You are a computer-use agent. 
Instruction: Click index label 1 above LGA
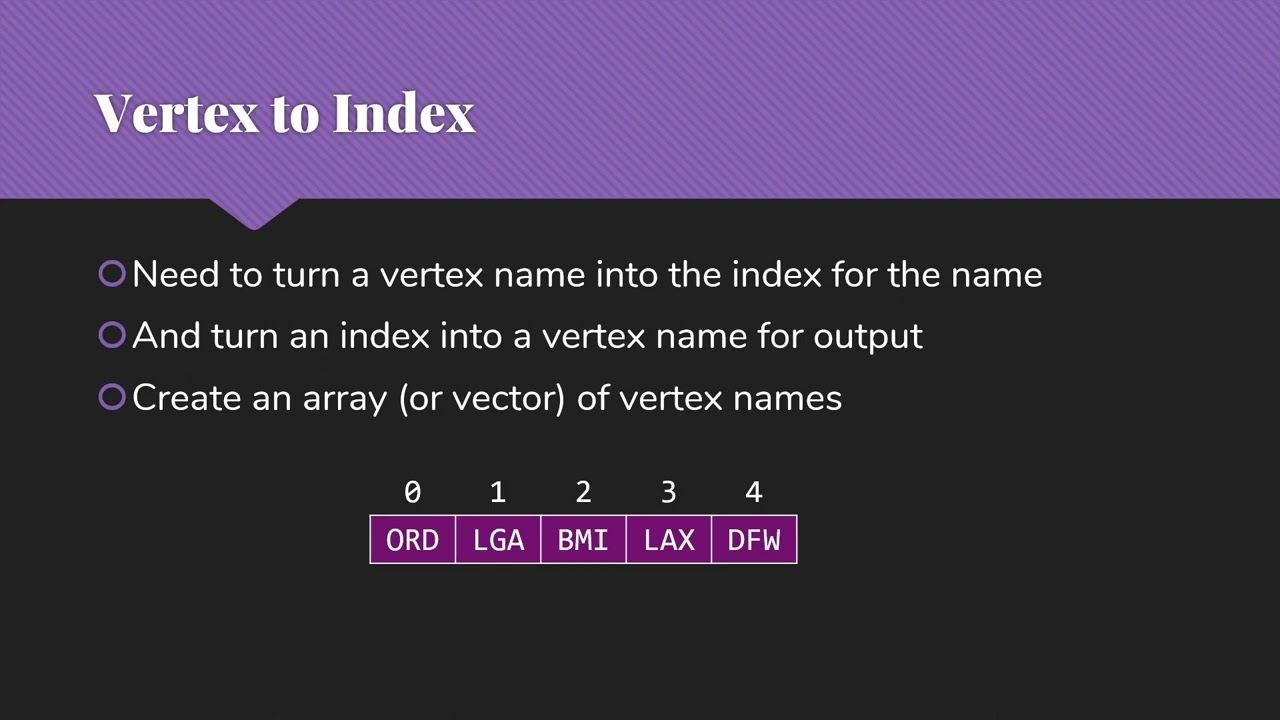pyautogui.click(x=498, y=492)
